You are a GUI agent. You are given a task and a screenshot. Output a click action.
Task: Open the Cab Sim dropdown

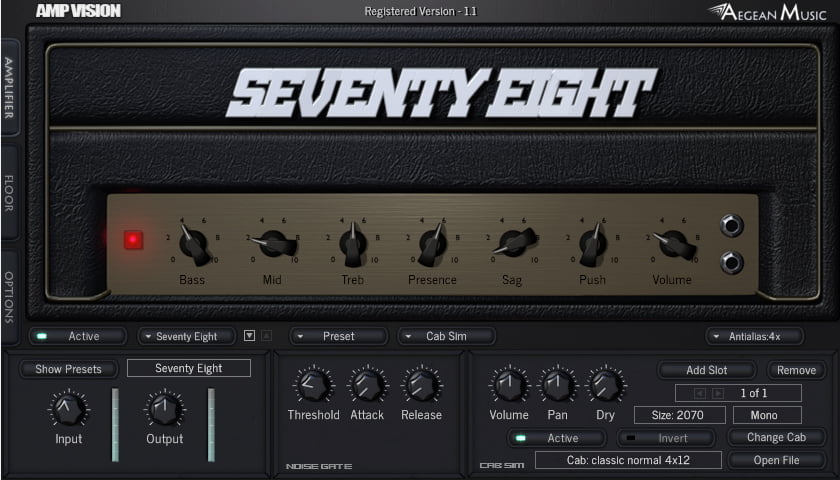click(x=446, y=336)
